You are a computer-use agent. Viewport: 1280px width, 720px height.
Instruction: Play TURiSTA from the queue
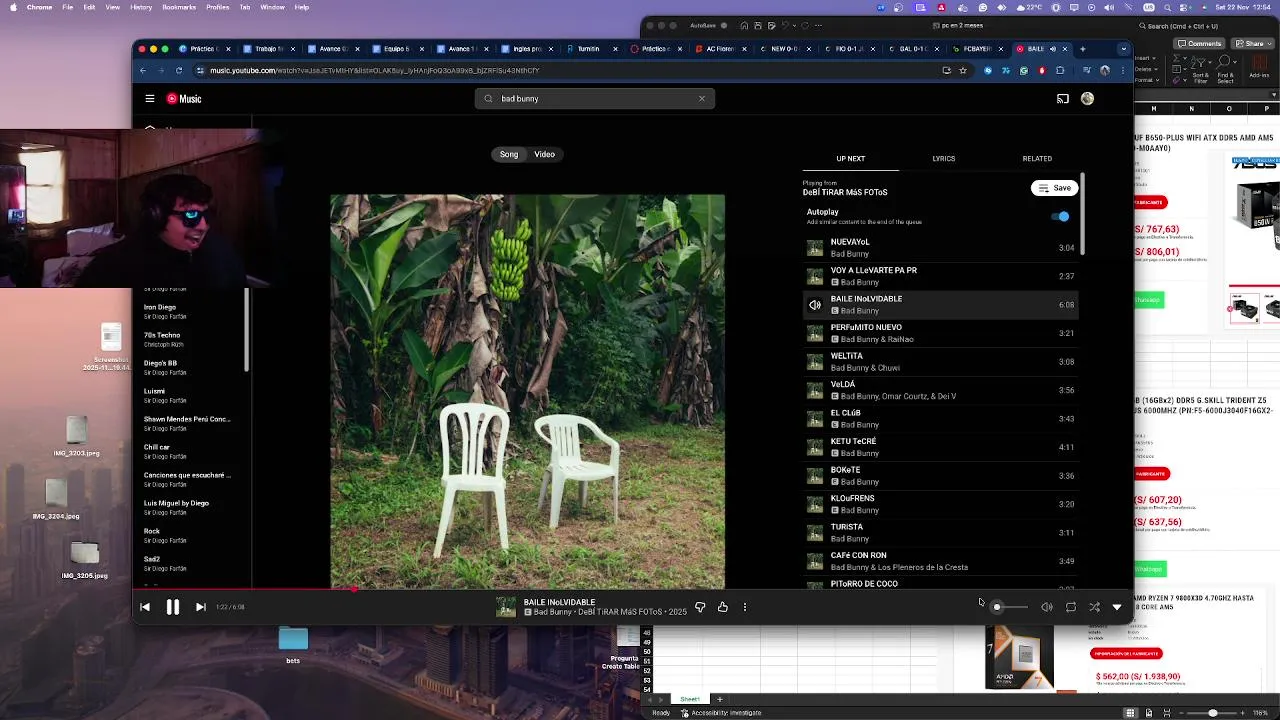pyautogui.click(x=940, y=533)
